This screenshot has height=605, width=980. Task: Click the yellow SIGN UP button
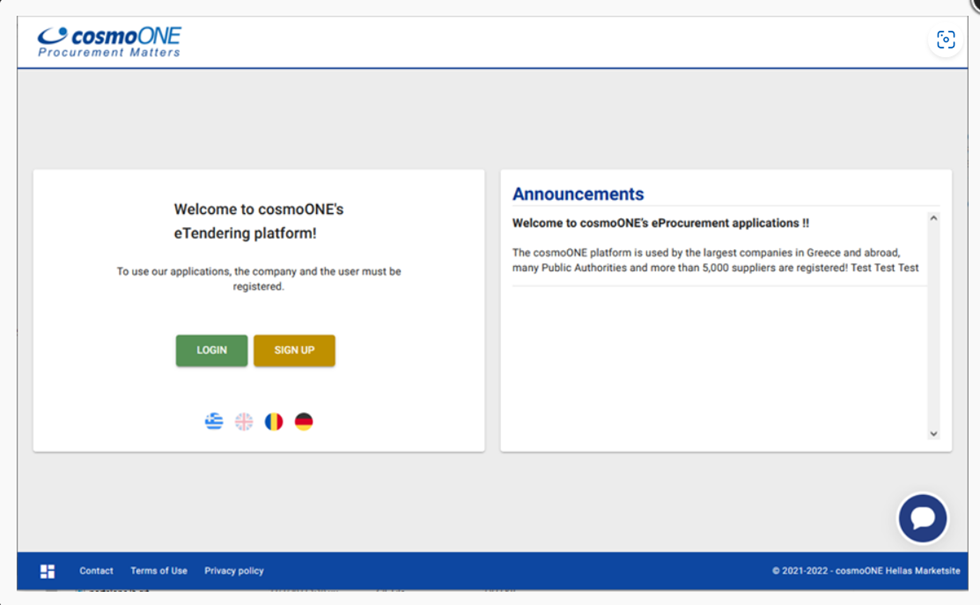pyautogui.click(x=294, y=351)
